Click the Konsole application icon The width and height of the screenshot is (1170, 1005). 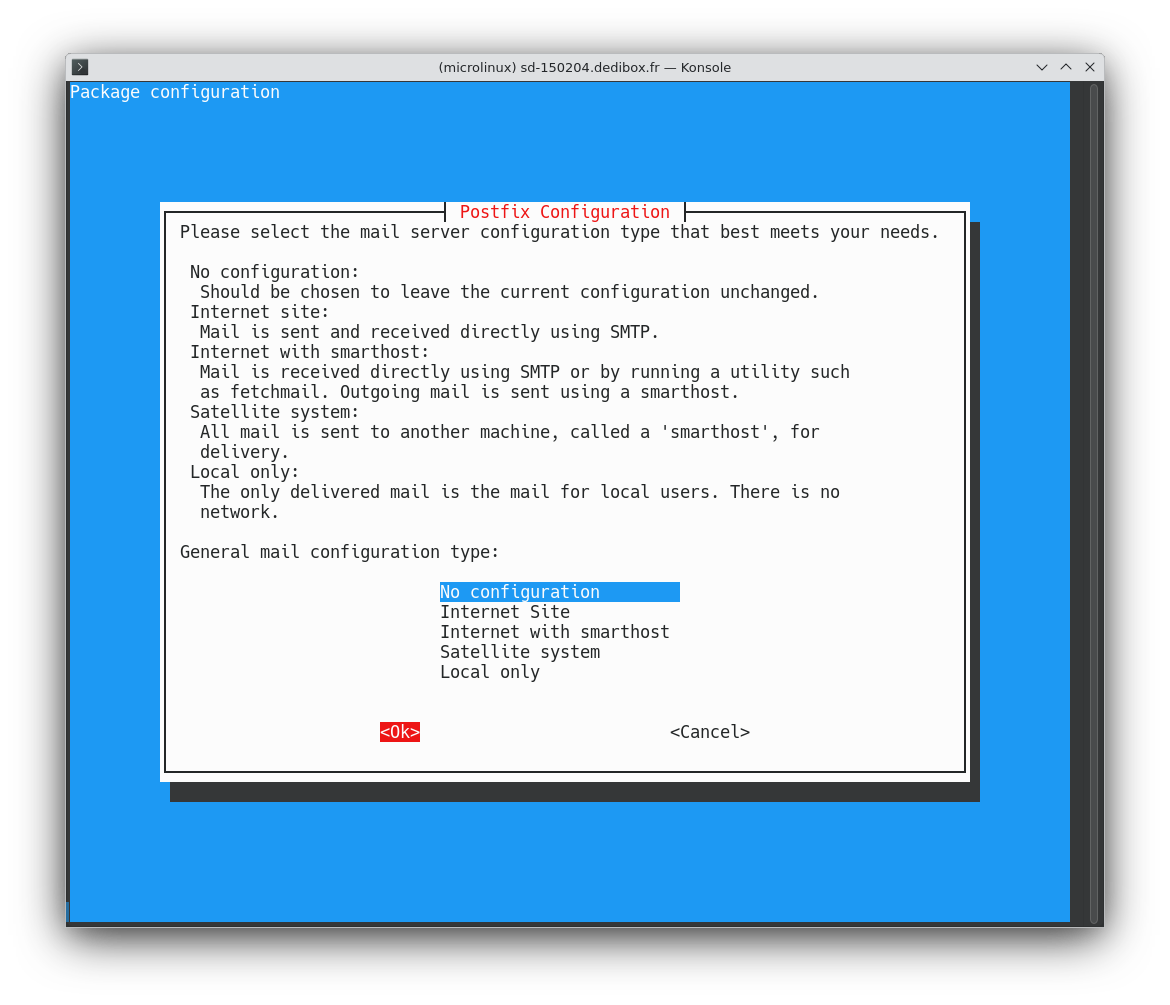pos(79,67)
